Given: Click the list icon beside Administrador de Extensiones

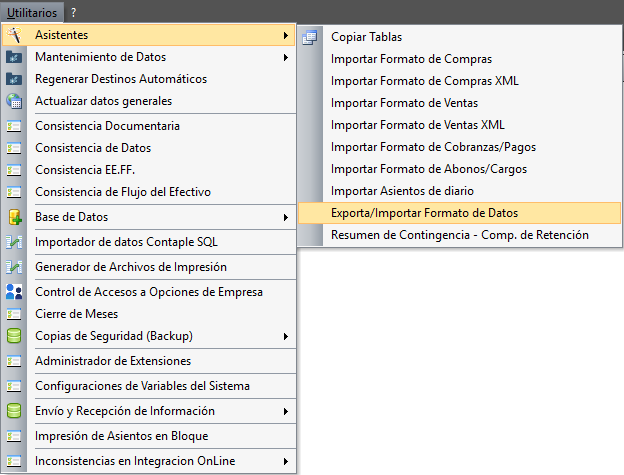Looking at the screenshot, I should tap(14, 361).
